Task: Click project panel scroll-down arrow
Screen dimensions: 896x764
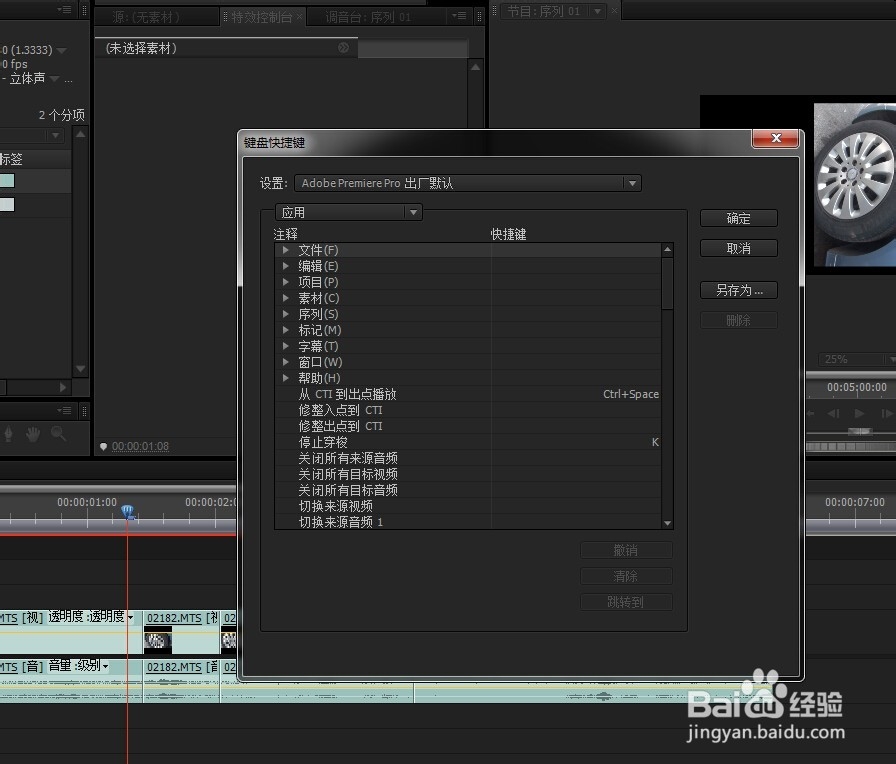Action: click(x=81, y=369)
